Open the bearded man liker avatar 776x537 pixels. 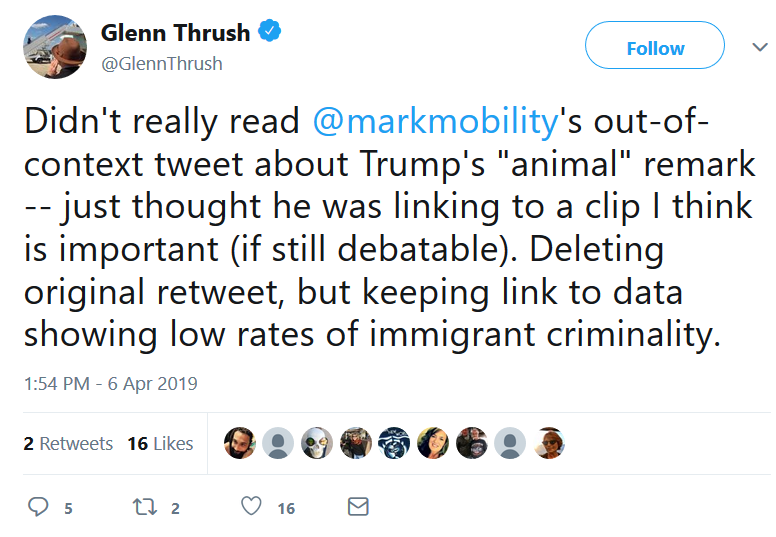tap(240, 443)
